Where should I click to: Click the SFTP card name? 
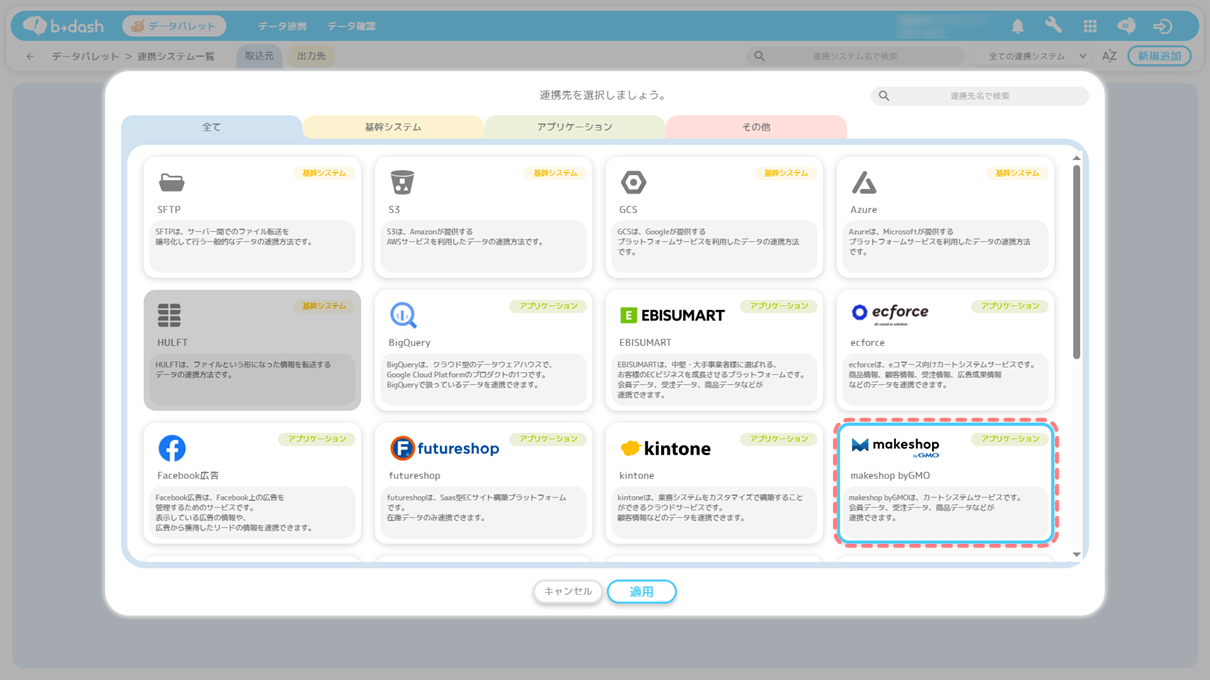[169, 210]
